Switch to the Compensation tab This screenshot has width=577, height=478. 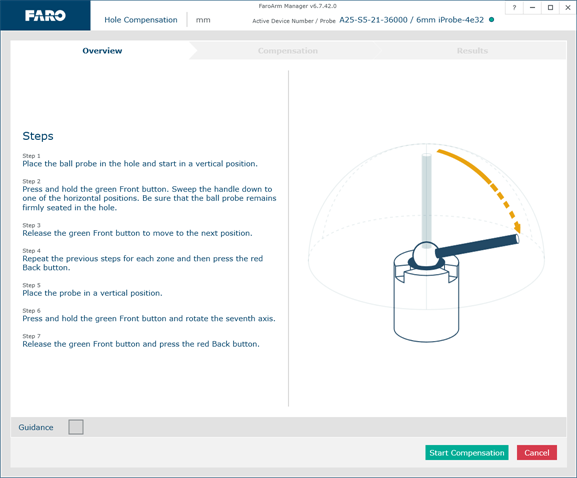287,50
